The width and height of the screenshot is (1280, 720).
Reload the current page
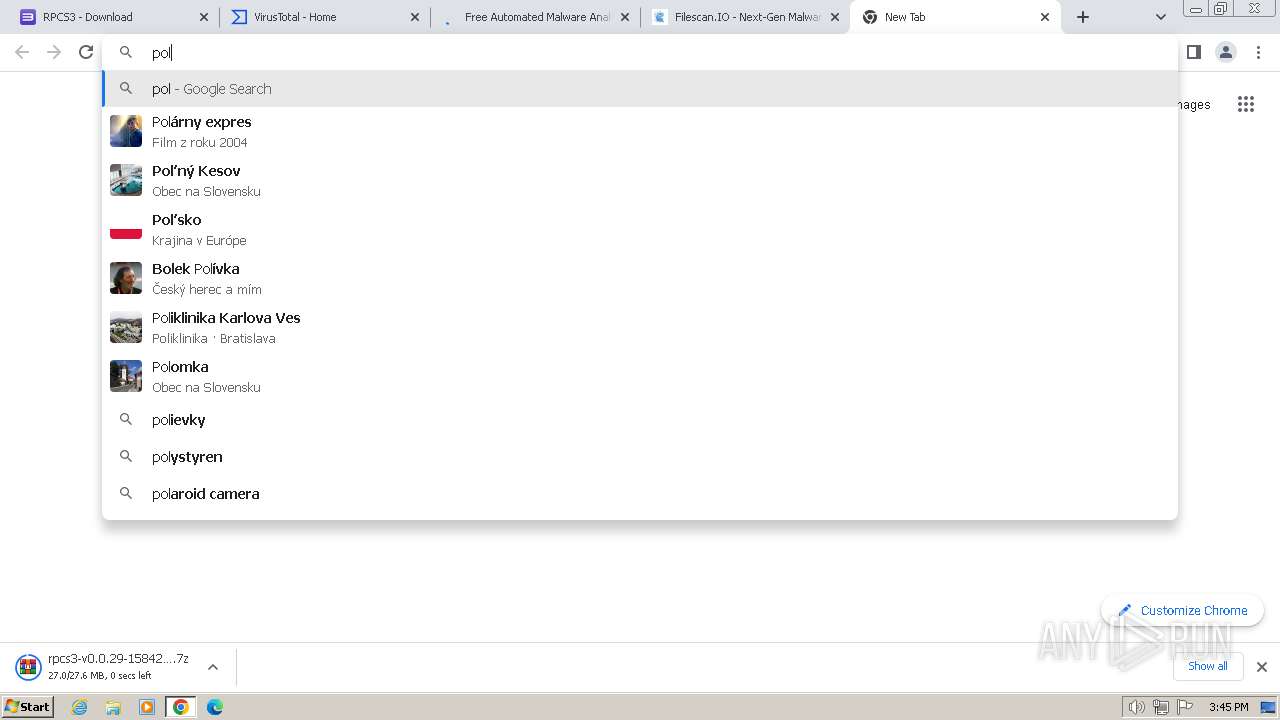86,52
